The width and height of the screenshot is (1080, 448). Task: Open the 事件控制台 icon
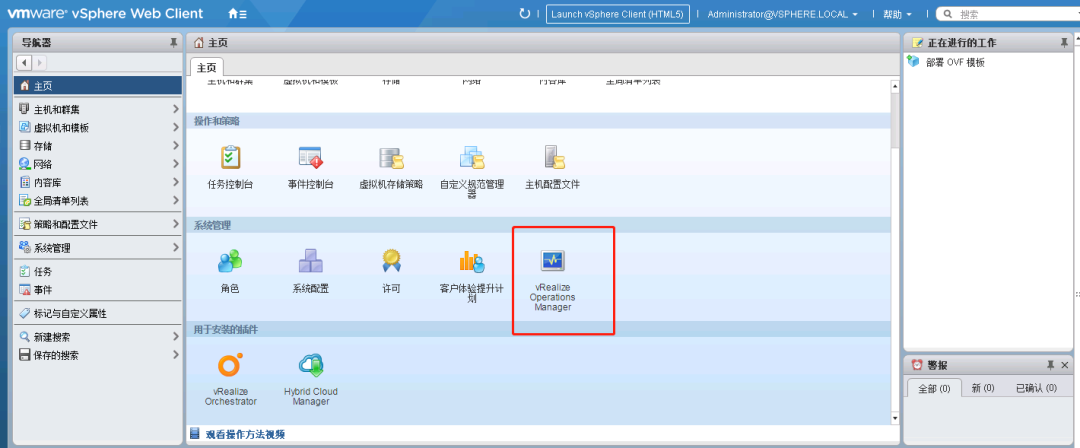(311, 157)
